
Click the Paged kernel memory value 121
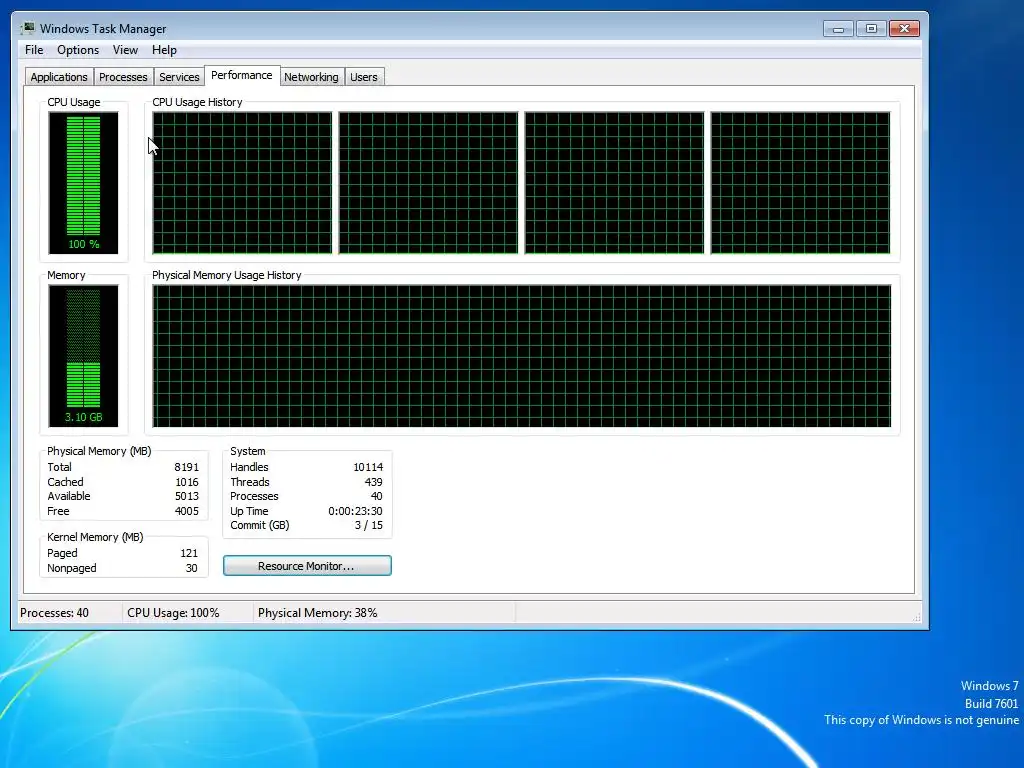[x=189, y=553]
